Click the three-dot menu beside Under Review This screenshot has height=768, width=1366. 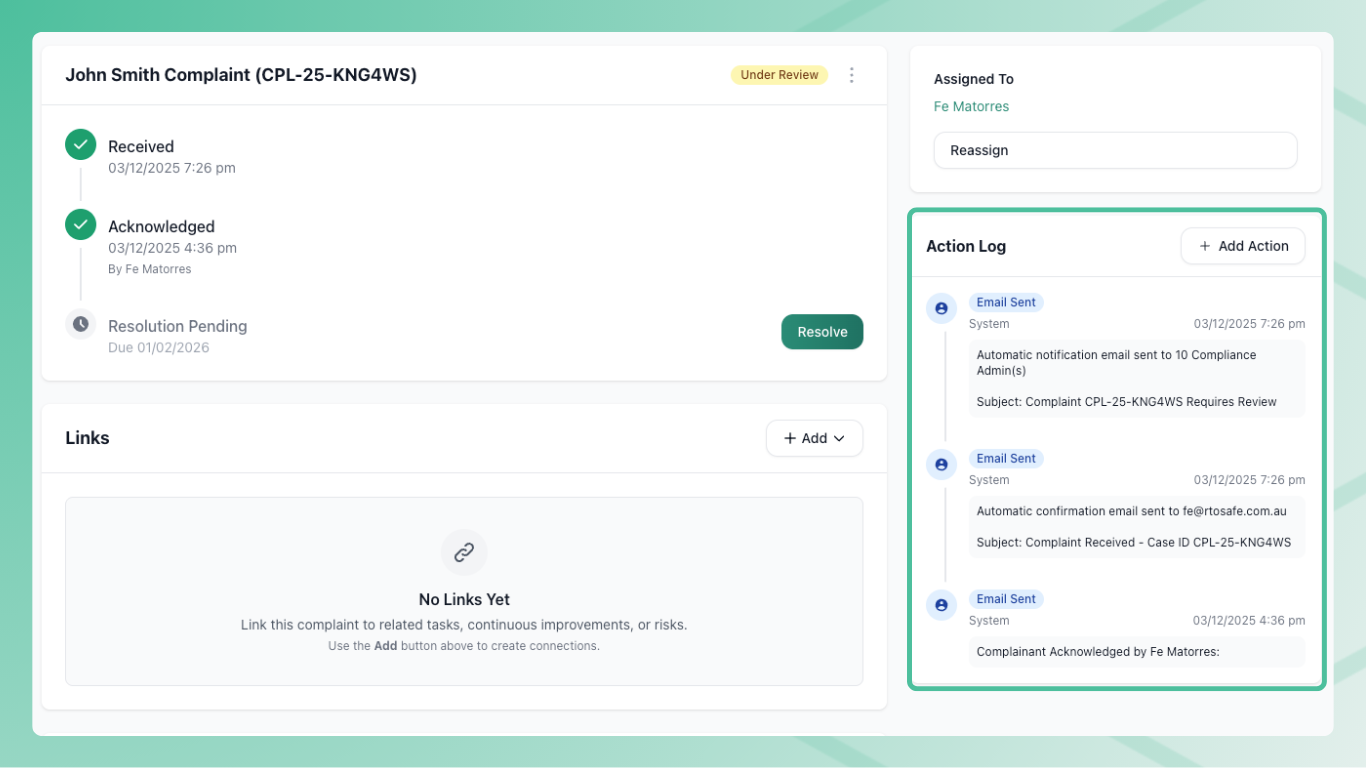(852, 75)
